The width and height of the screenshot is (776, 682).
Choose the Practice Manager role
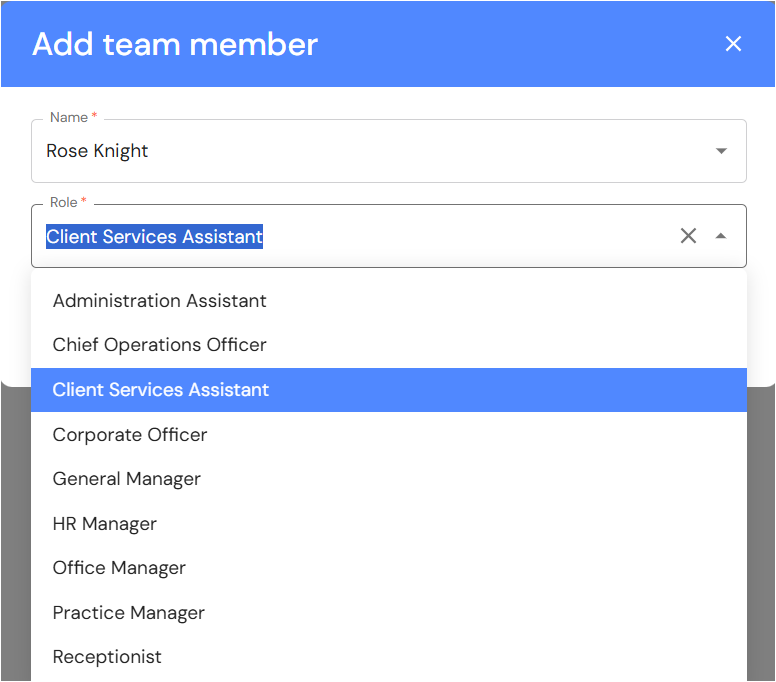pyautogui.click(x=128, y=613)
